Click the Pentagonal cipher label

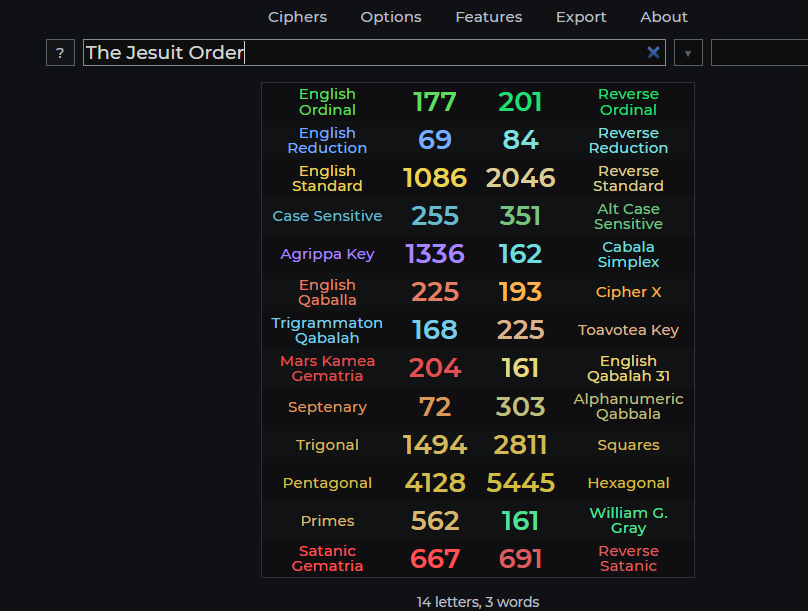coord(327,483)
